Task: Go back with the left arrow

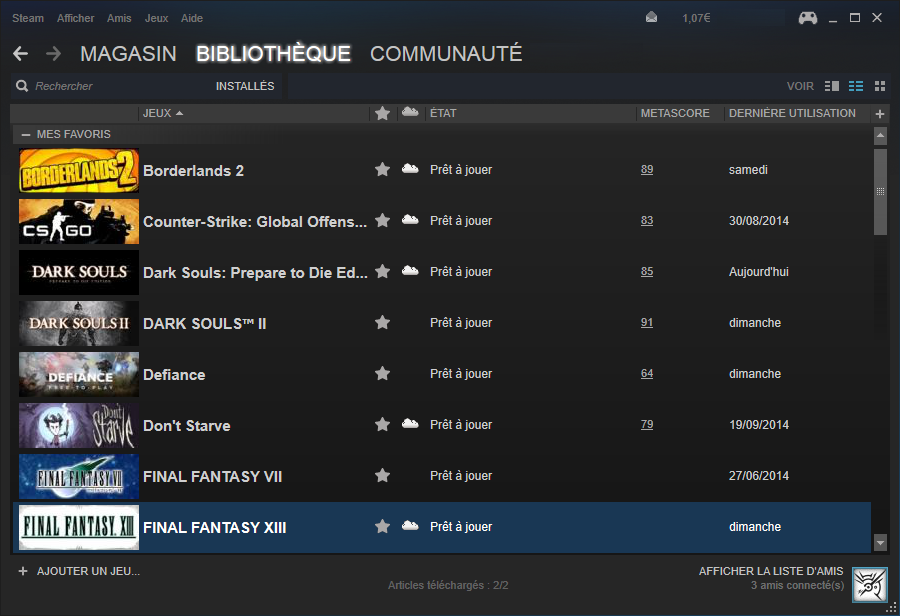Action: tap(21, 53)
